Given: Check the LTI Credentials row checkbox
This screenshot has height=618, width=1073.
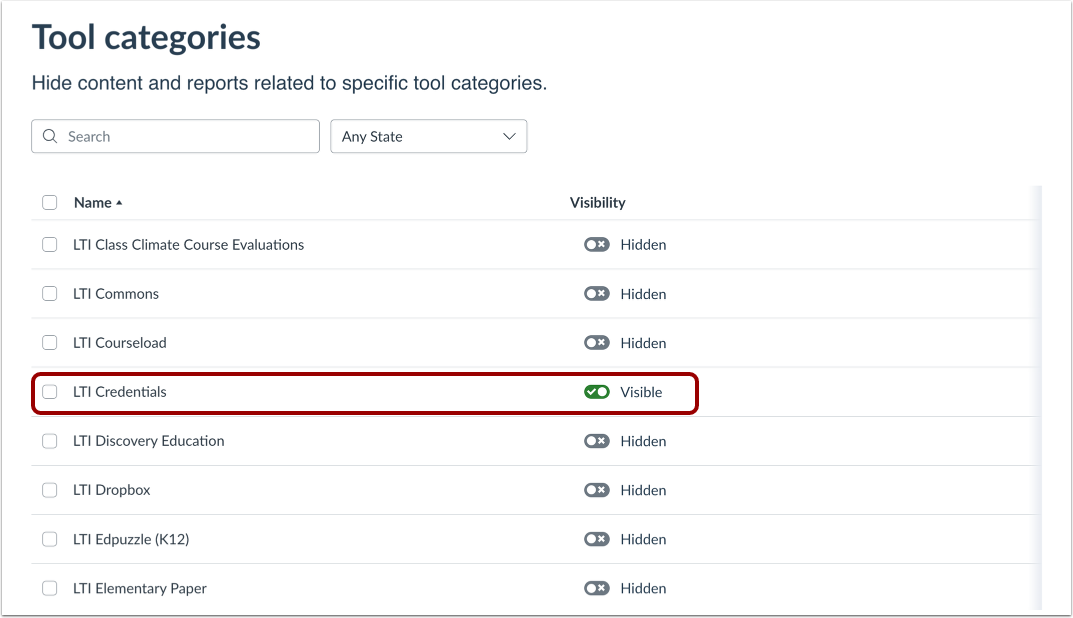Looking at the screenshot, I should pos(49,392).
